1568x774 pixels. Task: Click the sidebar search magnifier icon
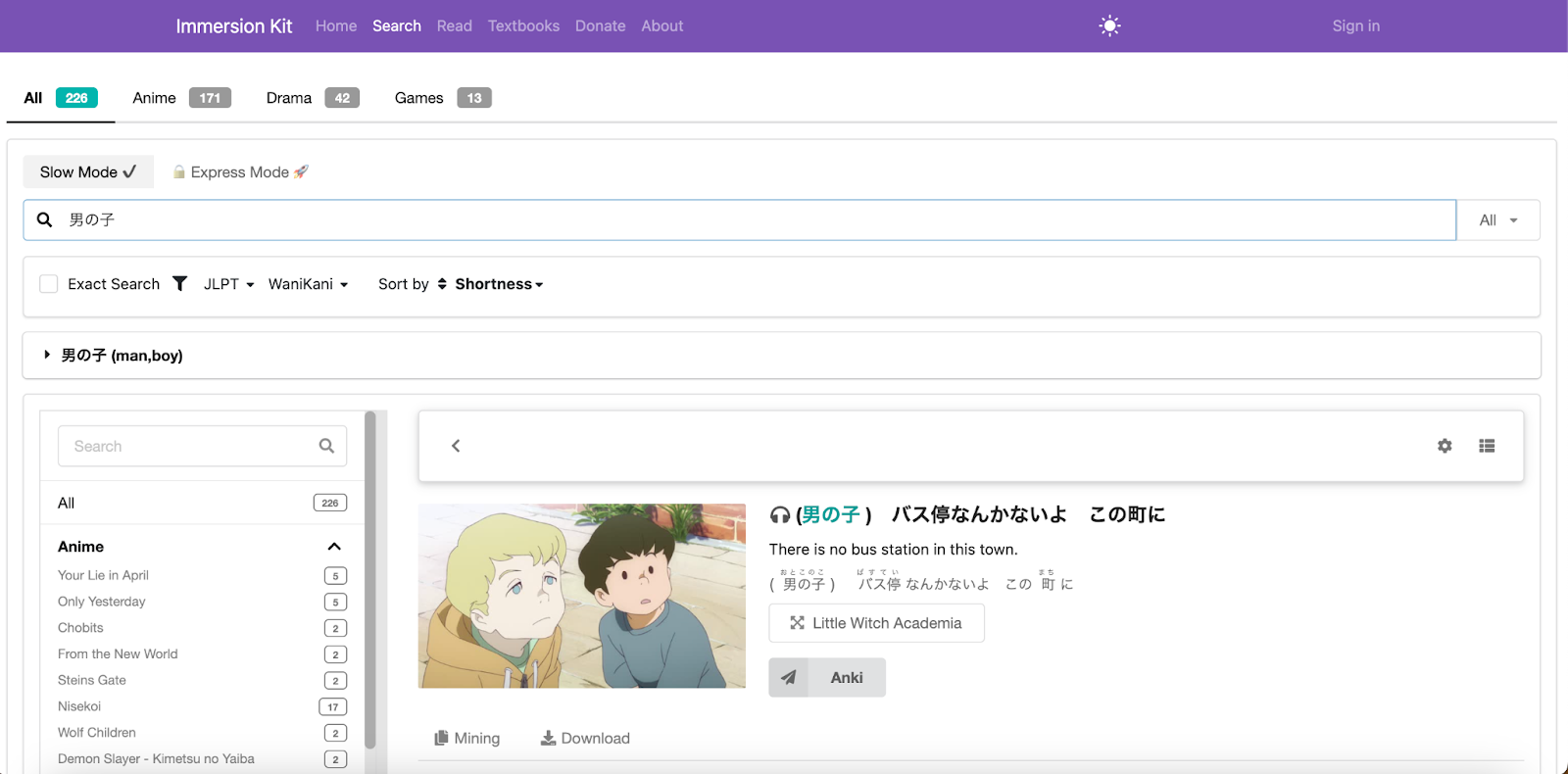point(326,446)
